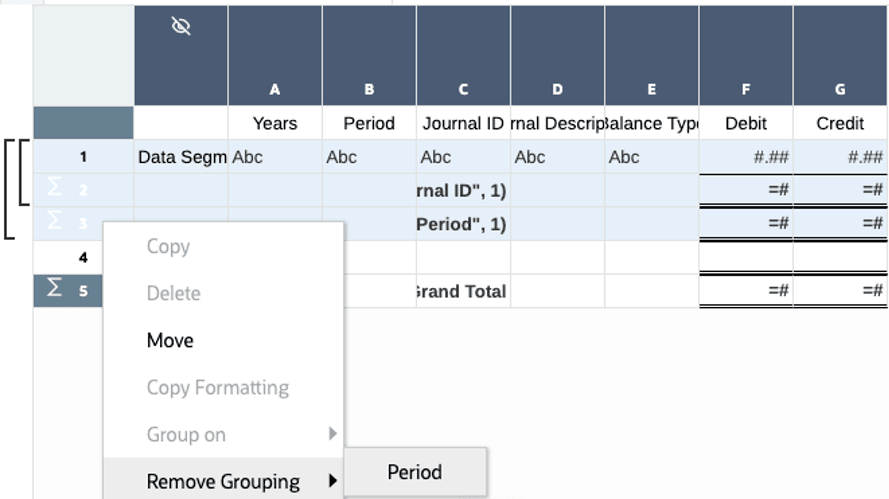
Task: Click the sigma icon on row 3
Action: click(54, 222)
